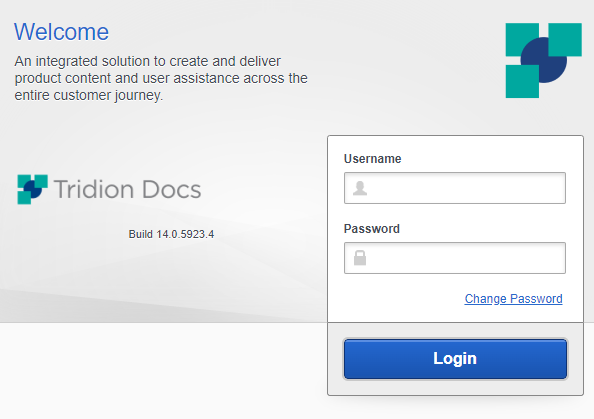Click the large teal logo at top right
The height and width of the screenshot is (419, 594).
[x=544, y=60]
